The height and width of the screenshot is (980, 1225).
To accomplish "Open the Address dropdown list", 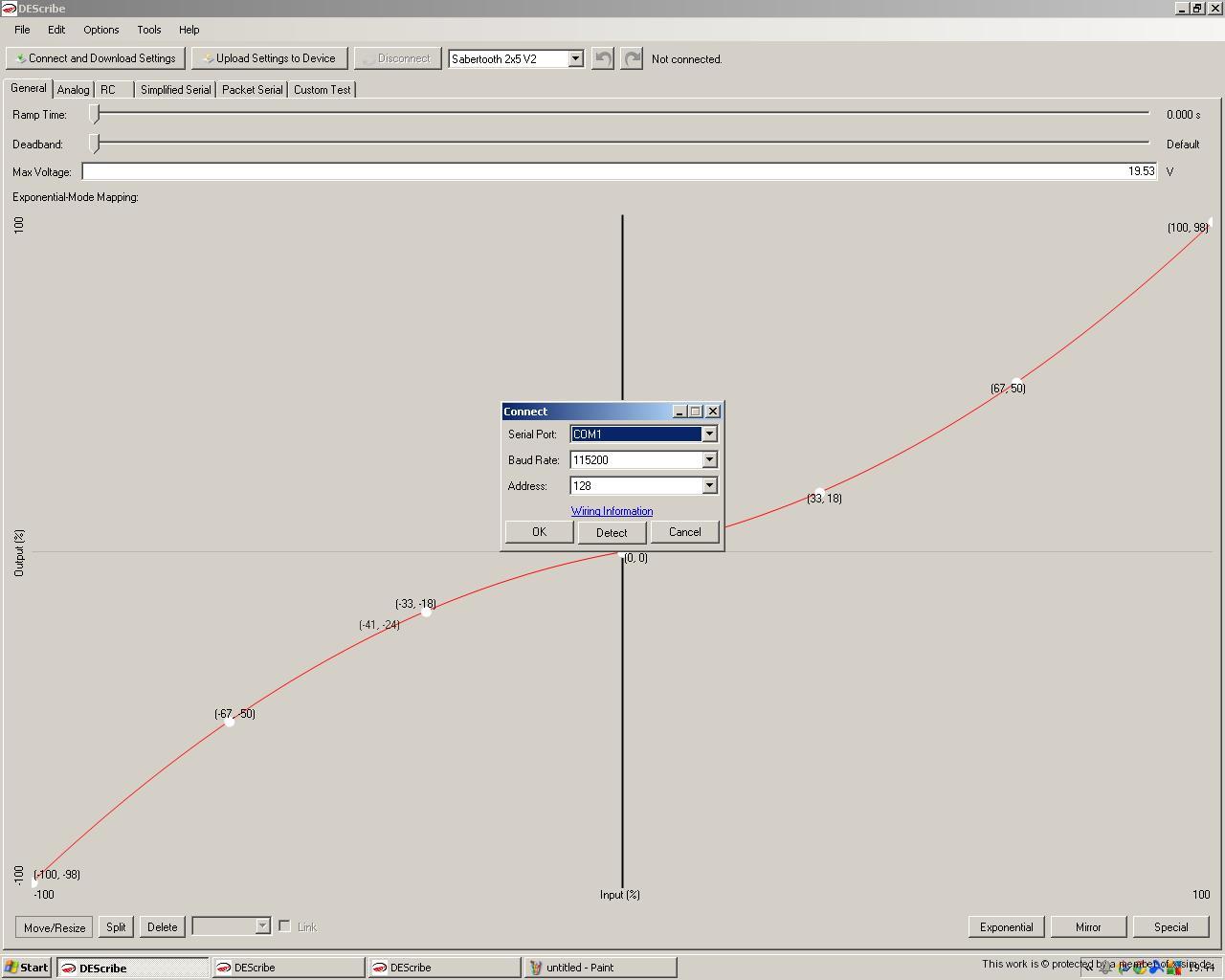I will (x=709, y=486).
